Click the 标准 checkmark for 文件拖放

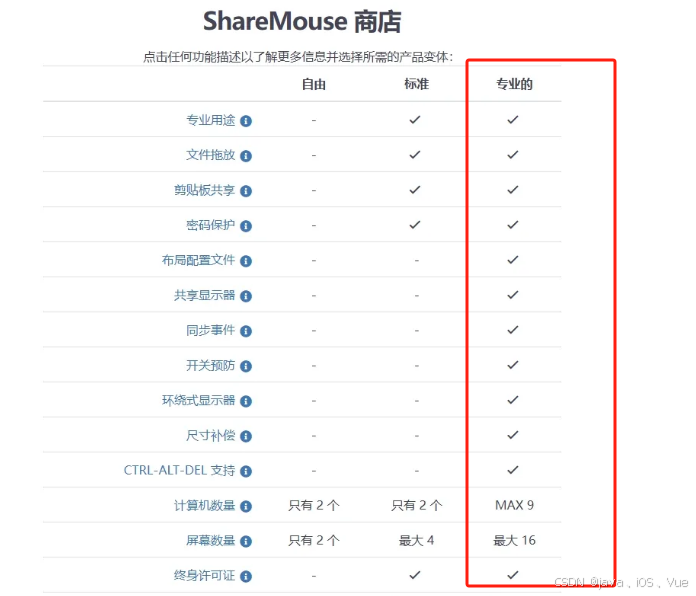click(x=415, y=155)
